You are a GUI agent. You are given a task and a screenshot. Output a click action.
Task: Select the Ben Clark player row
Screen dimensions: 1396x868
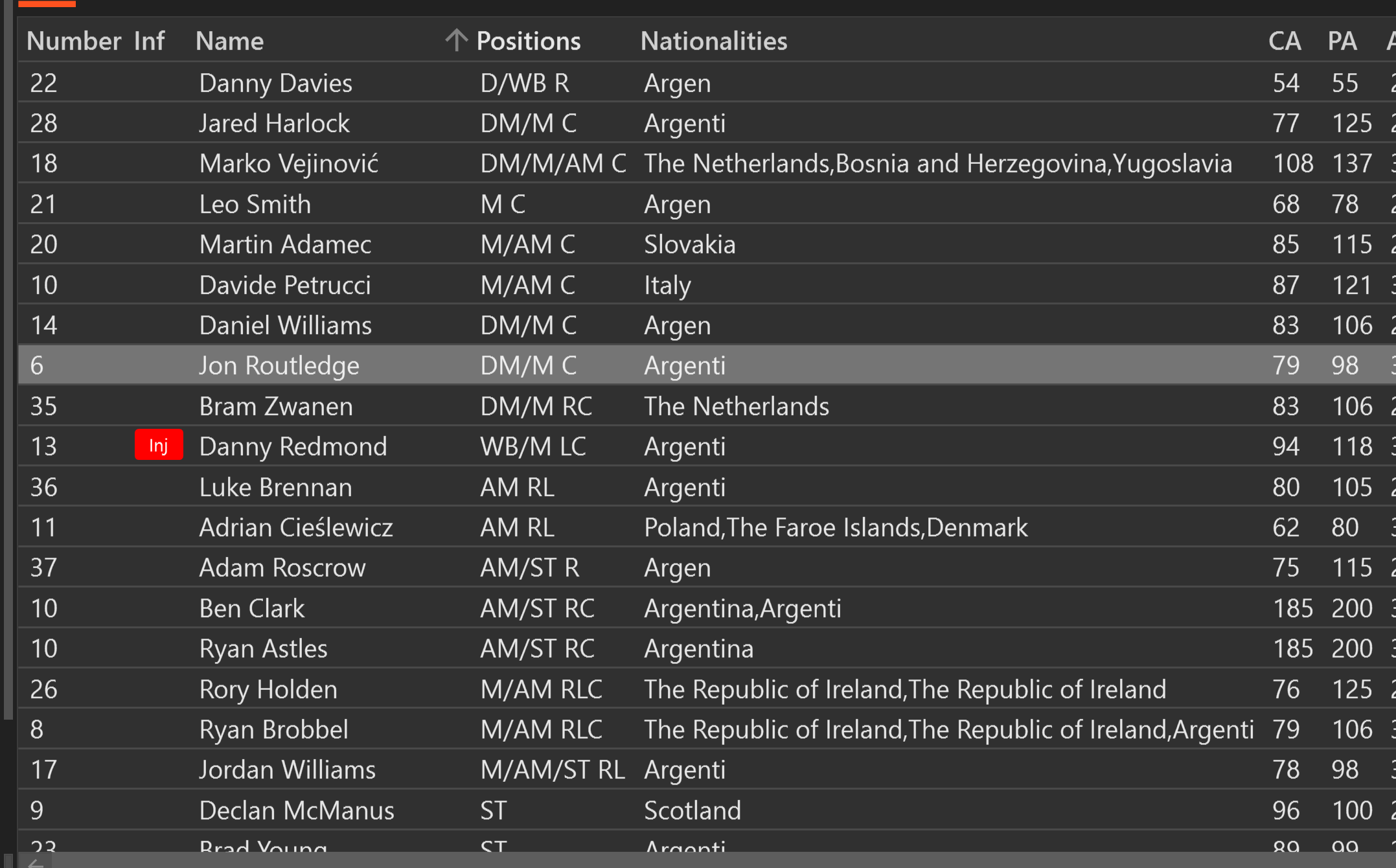[707, 608]
